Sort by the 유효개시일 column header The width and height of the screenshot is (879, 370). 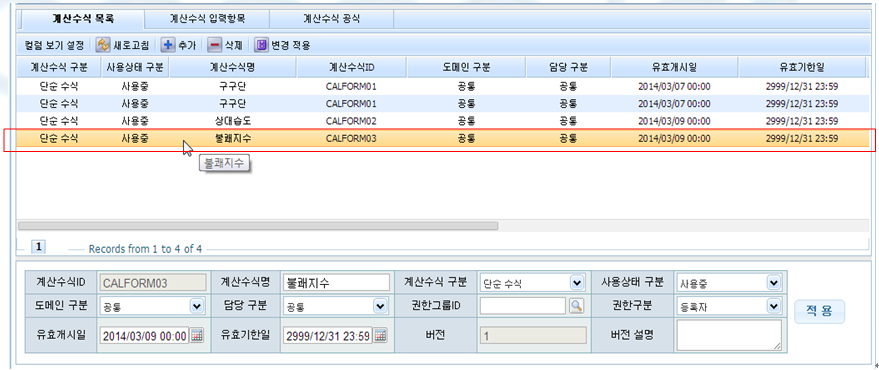click(x=674, y=68)
